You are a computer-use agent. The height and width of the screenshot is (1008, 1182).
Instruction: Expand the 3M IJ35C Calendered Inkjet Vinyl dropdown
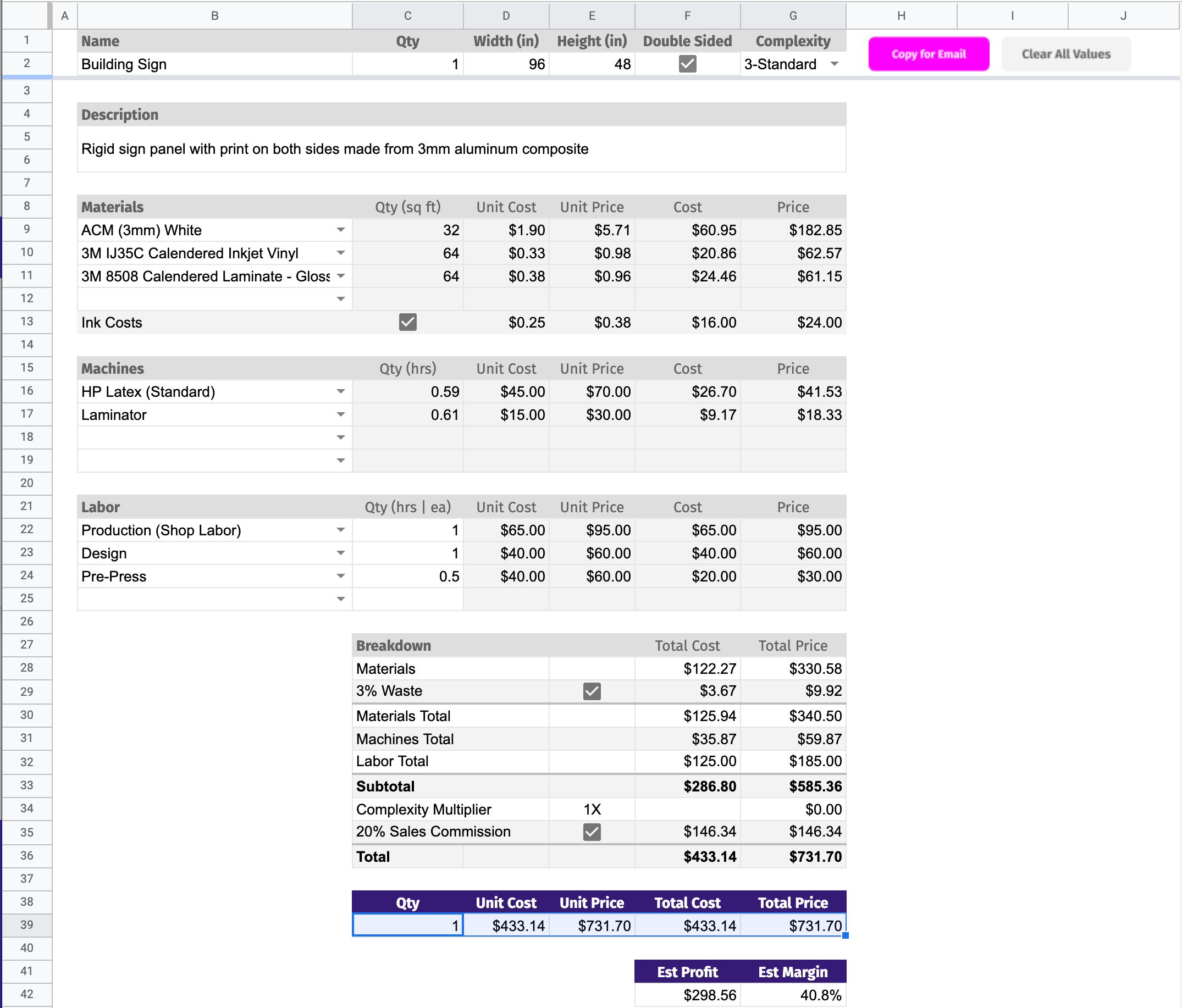click(x=340, y=253)
